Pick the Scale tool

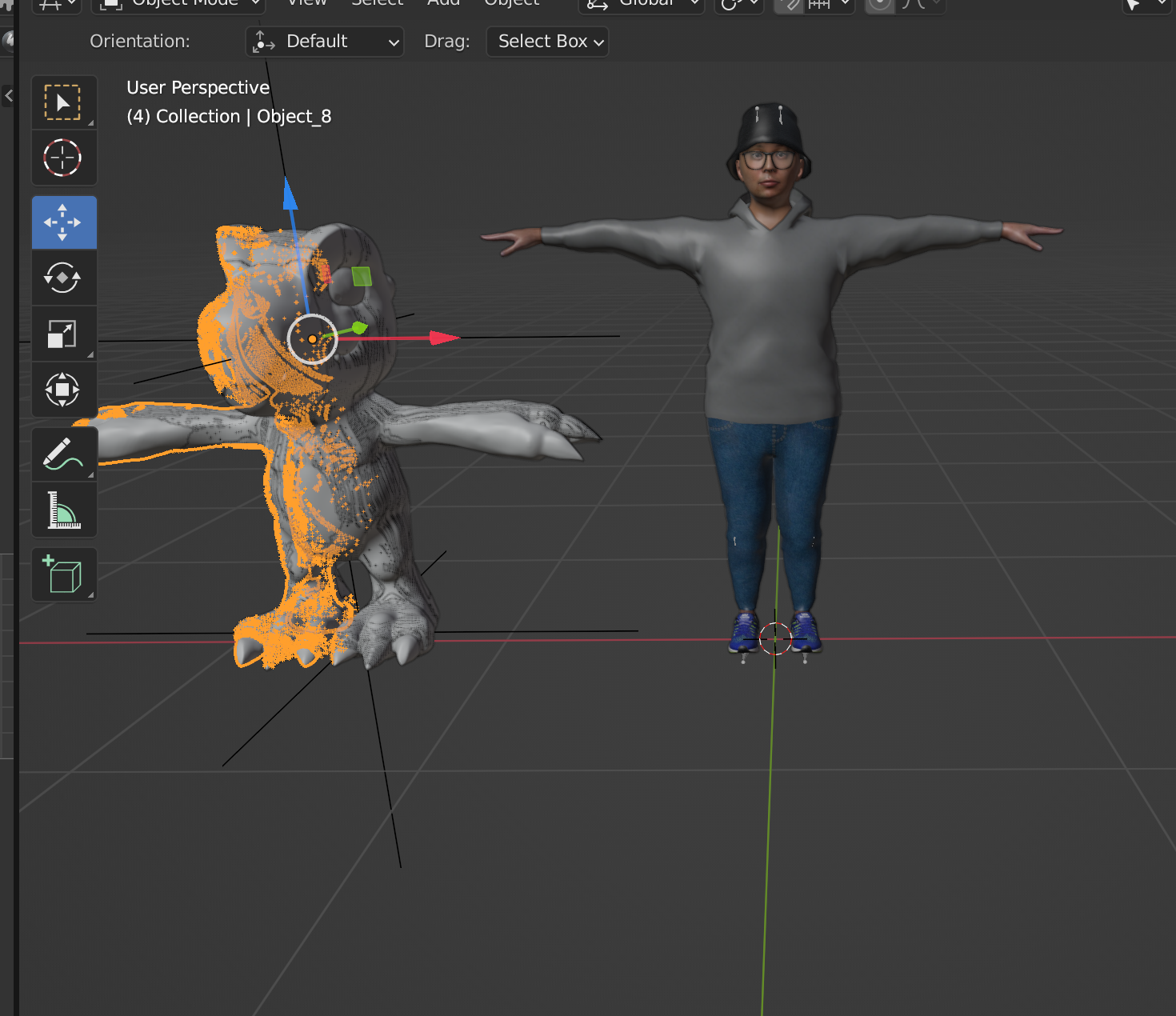point(63,334)
